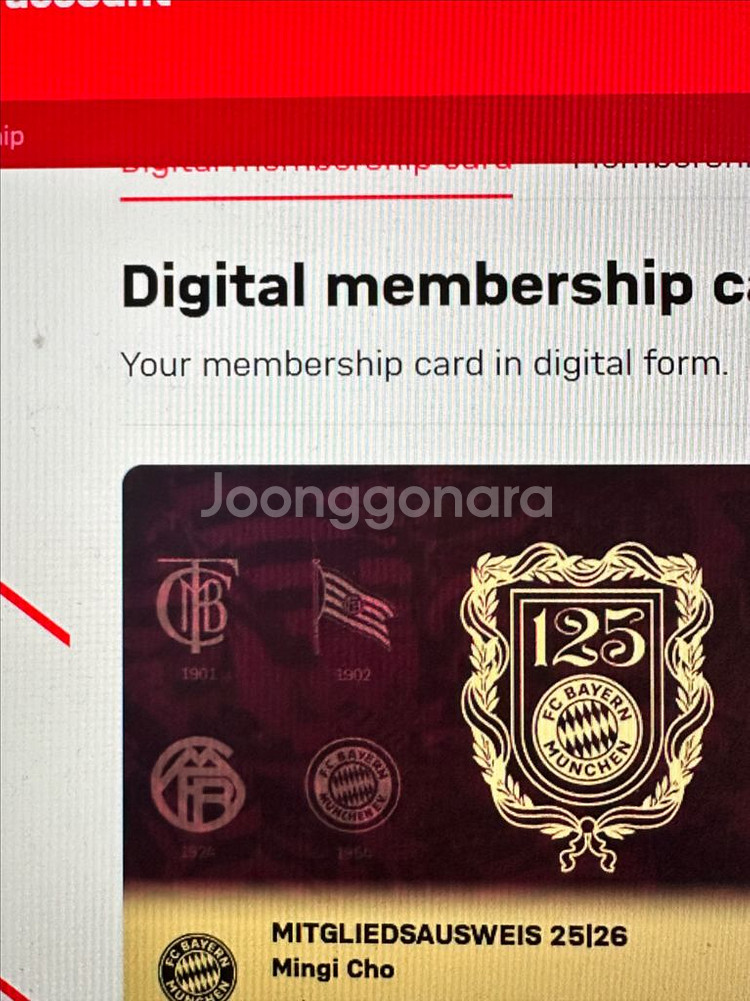Image resolution: width=750 pixels, height=1001 pixels.
Task: Click the 1902 striped flag logo
Action: [x=352, y=606]
